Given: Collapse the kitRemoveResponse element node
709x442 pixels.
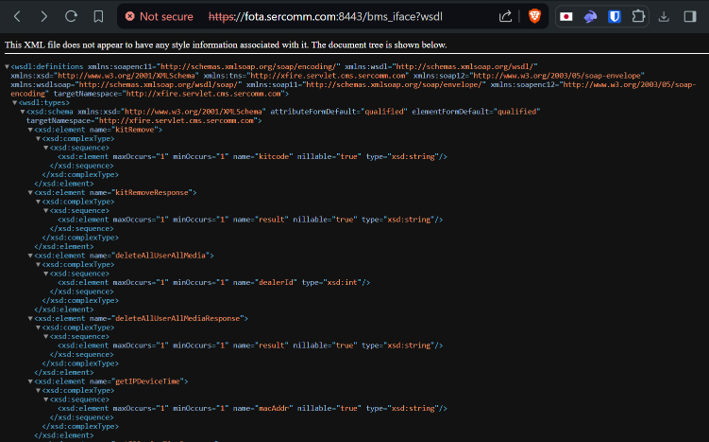Looking at the screenshot, I should coord(31,192).
